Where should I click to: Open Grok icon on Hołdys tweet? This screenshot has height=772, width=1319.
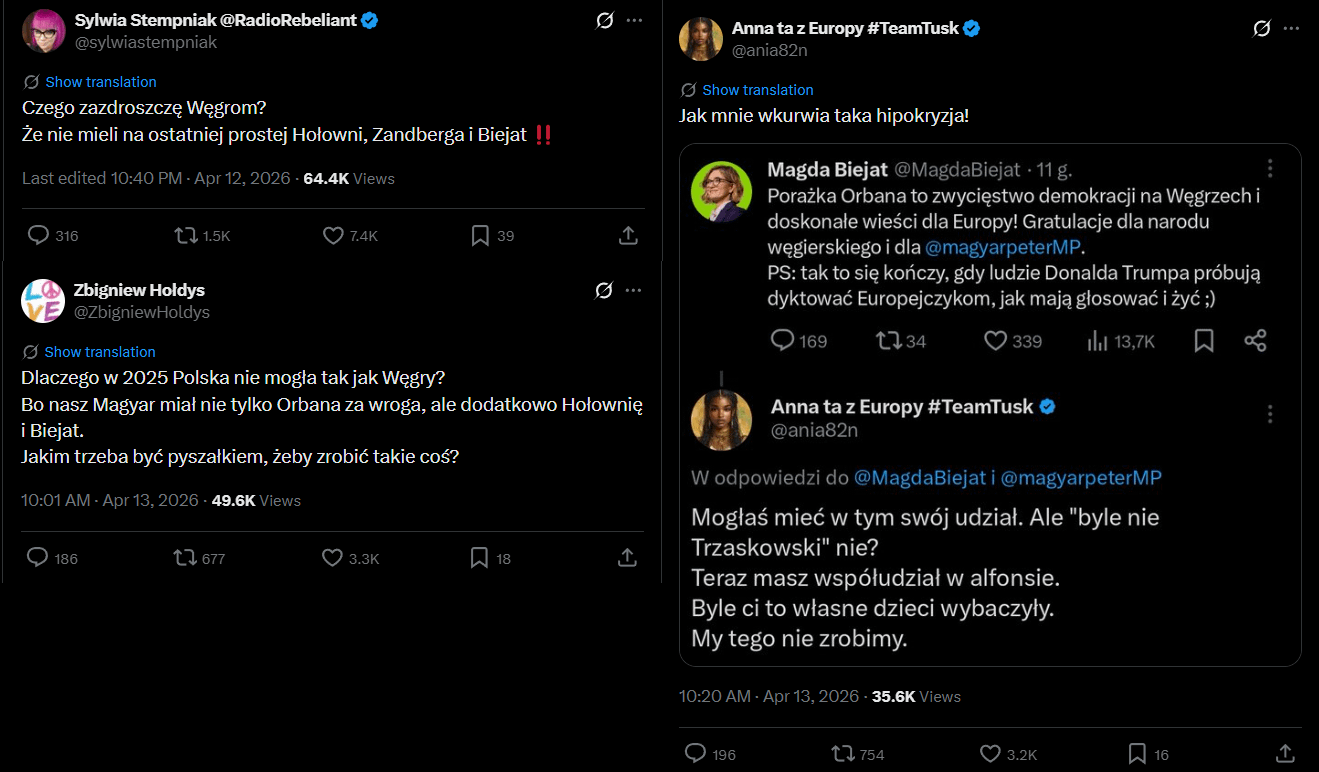pyautogui.click(x=603, y=291)
